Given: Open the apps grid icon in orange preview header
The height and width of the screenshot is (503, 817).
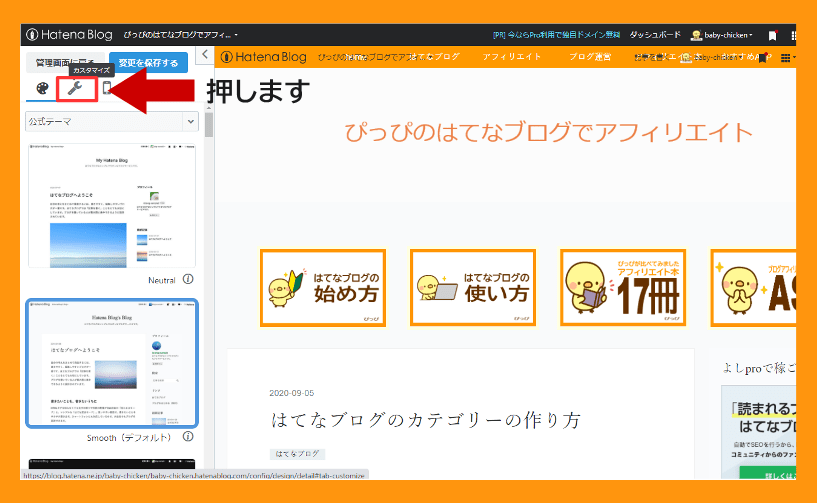Looking at the screenshot, I should (x=786, y=58).
